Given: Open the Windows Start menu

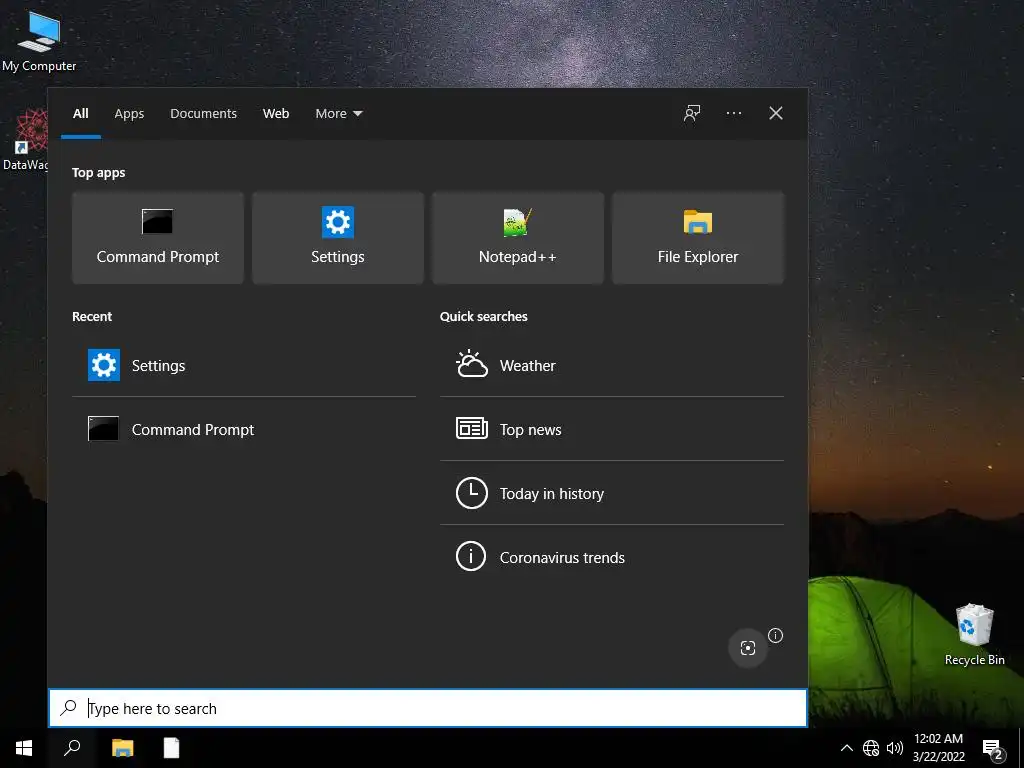Looking at the screenshot, I should [x=24, y=748].
